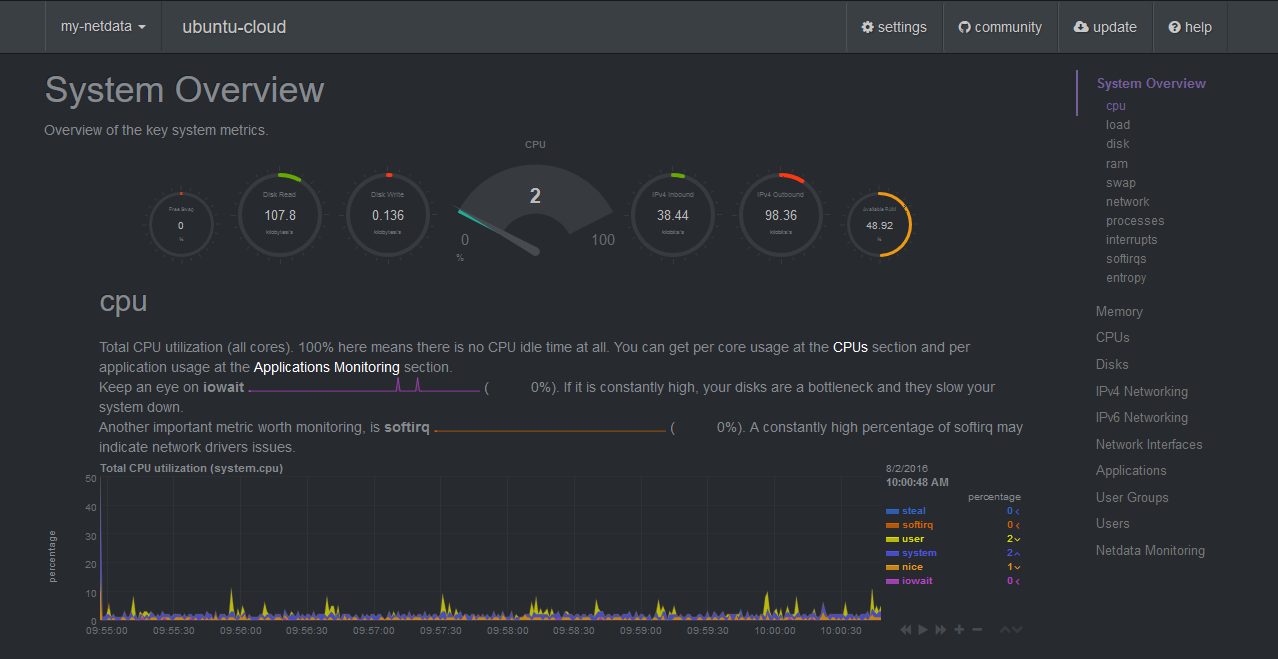Viewport: 1278px width, 659px height.
Task: Select IPv4 Networking in the sidebar menu
Action: click(x=1142, y=391)
